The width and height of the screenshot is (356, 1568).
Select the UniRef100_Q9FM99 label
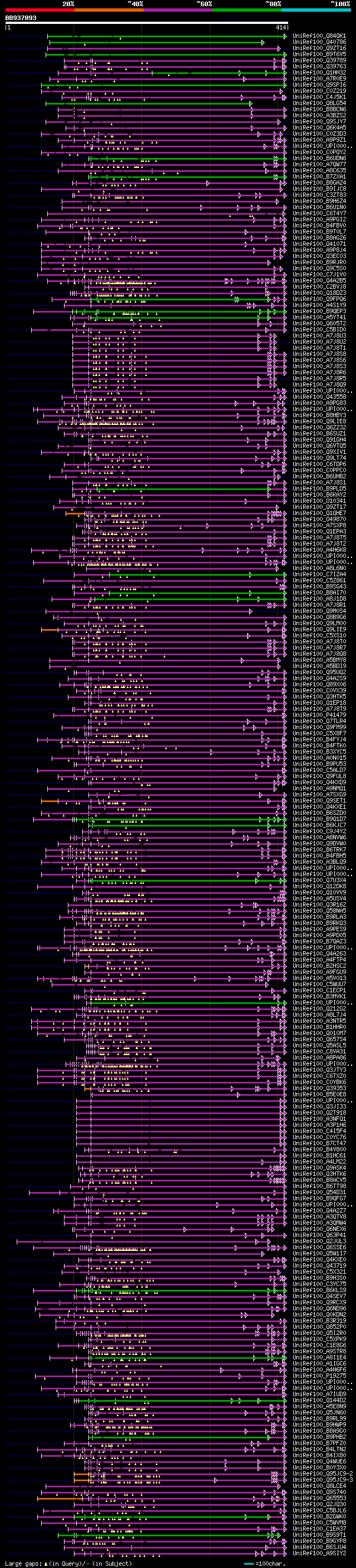coord(319,728)
